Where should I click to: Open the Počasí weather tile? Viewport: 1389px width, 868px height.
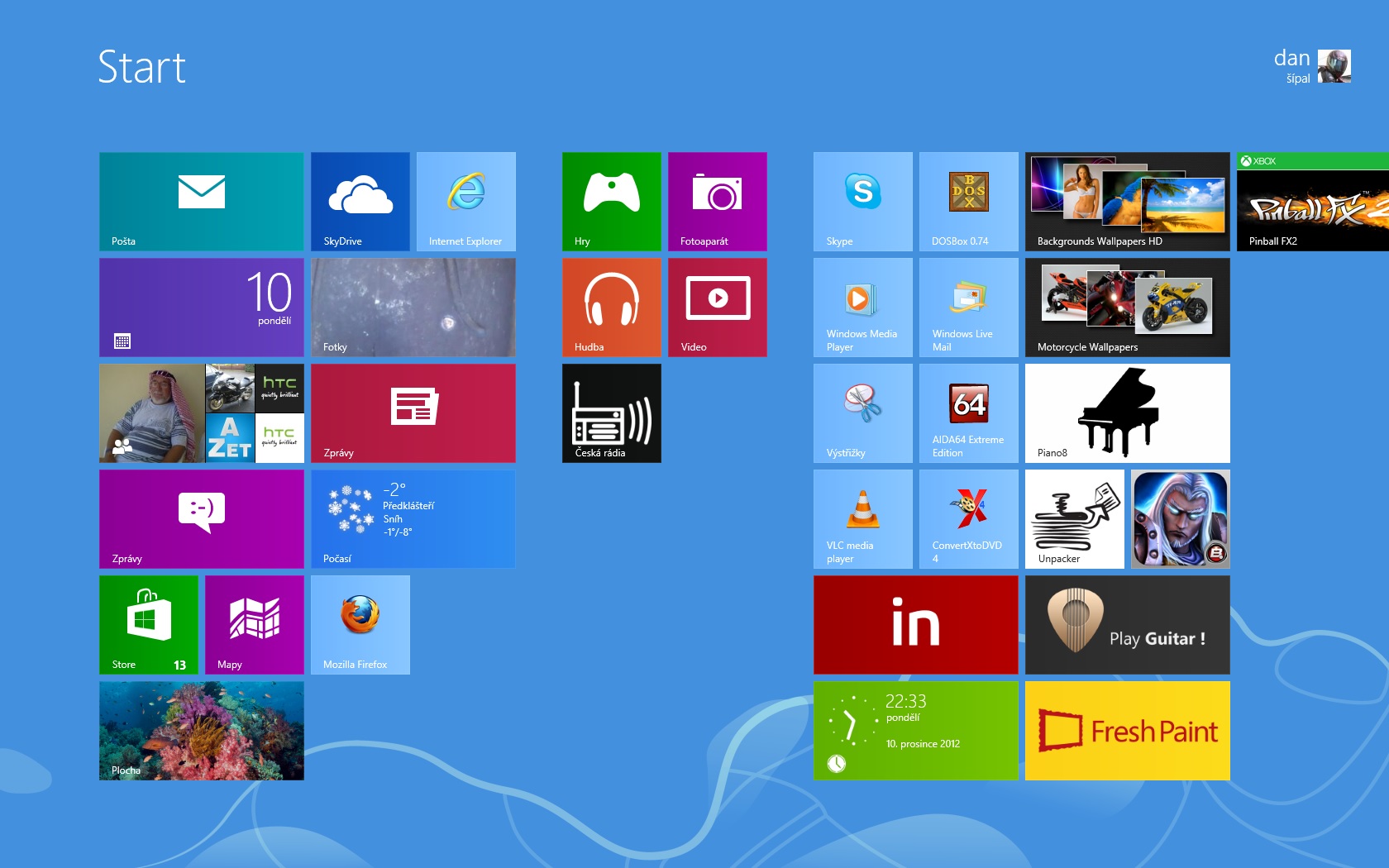pyautogui.click(x=413, y=519)
